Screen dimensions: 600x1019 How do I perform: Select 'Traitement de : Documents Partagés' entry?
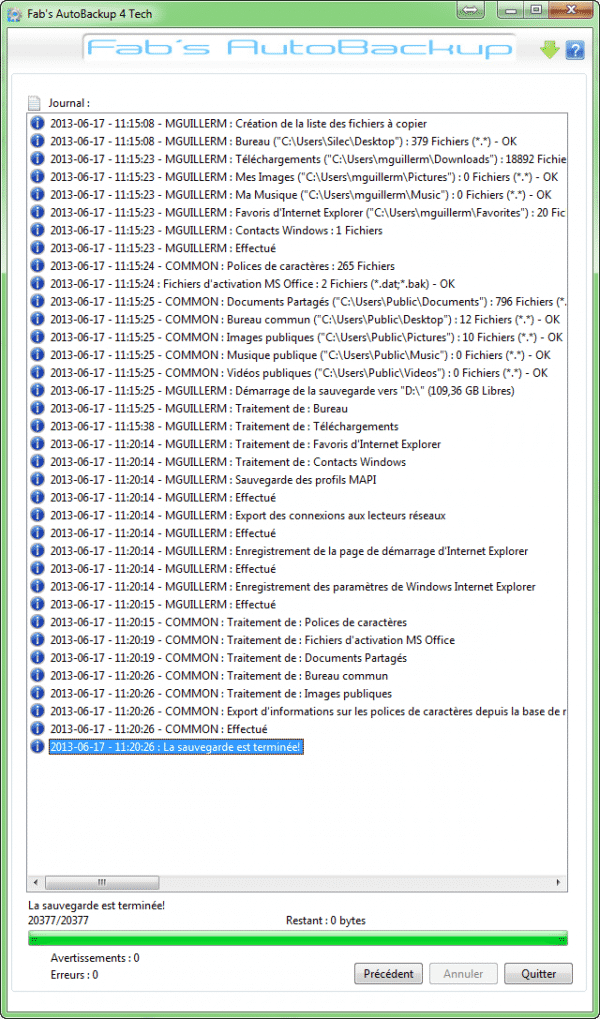(x=228, y=658)
